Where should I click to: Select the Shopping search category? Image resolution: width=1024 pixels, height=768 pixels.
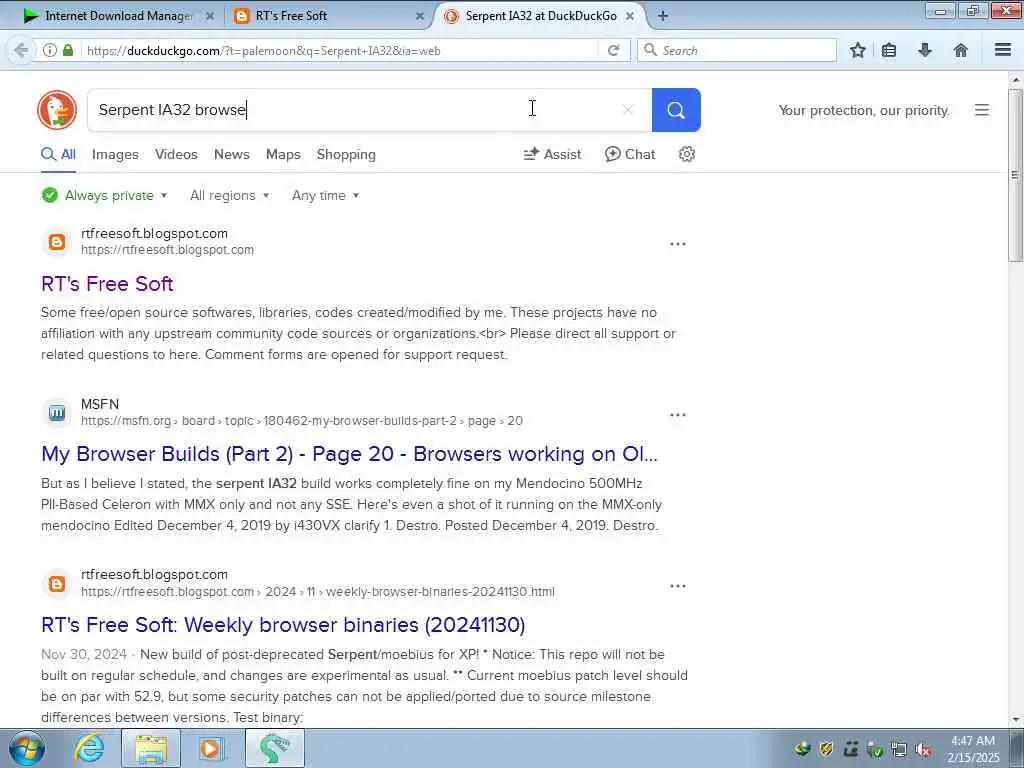[346, 154]
